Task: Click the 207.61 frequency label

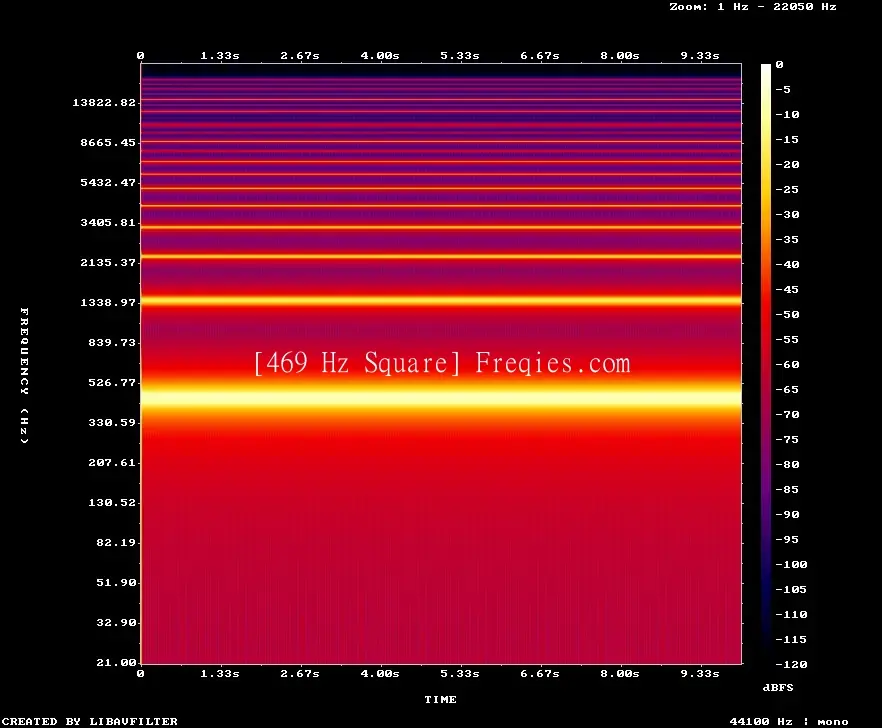Action: click(112, 462)
